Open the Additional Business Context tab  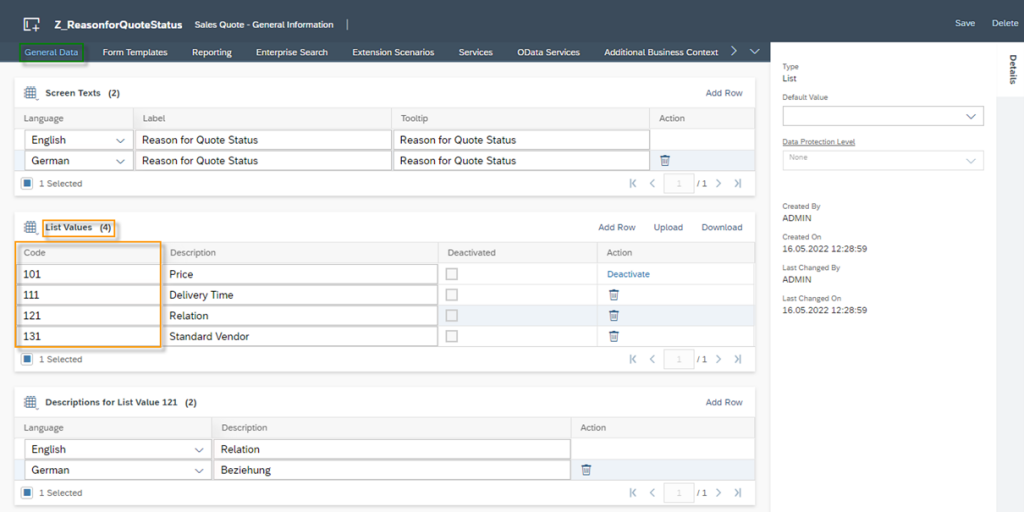click(661, 52)
